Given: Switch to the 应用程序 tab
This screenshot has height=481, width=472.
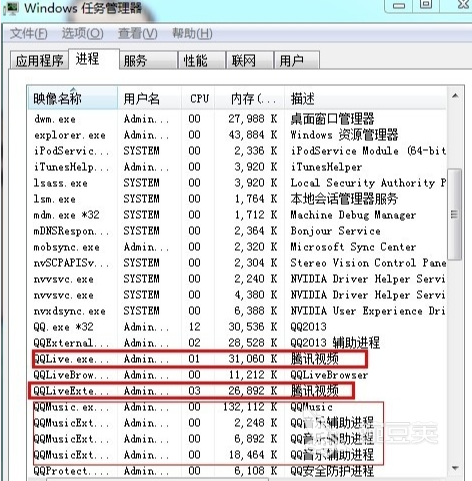Looking at the screenshot, I should pos(39,60).
